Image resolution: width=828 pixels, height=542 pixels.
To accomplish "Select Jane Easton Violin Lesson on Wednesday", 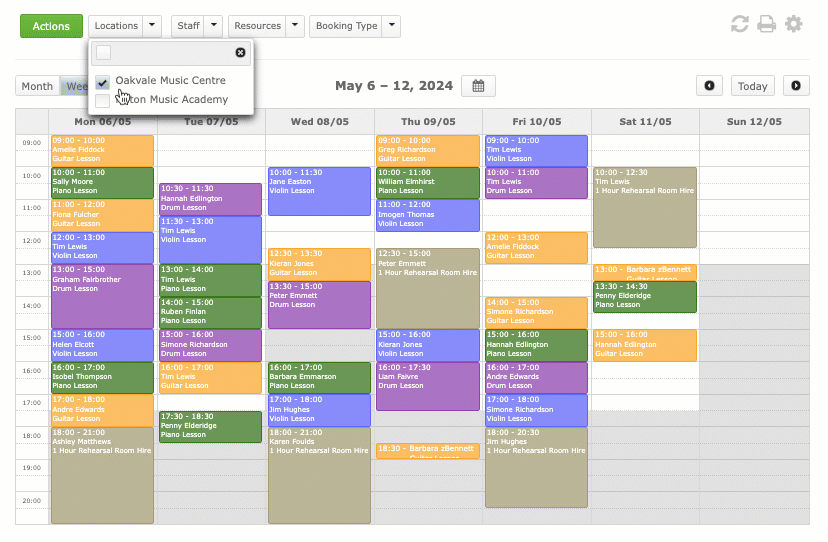I will (318, 191).
